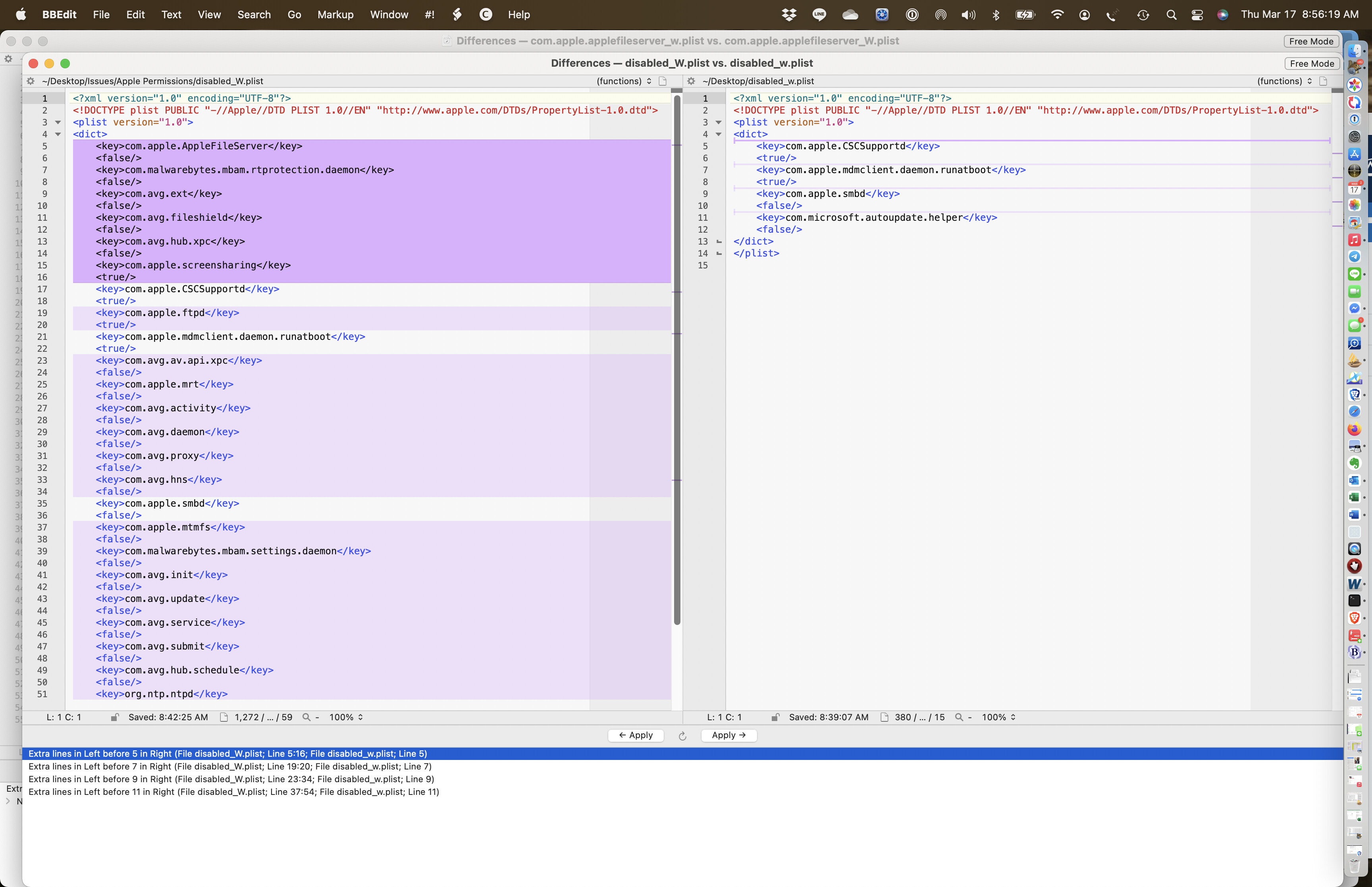Select the 'Extra lines in Left before 11' difference
The width and height of the screenshot is (1372, 887).
click(x=682, y=791)
